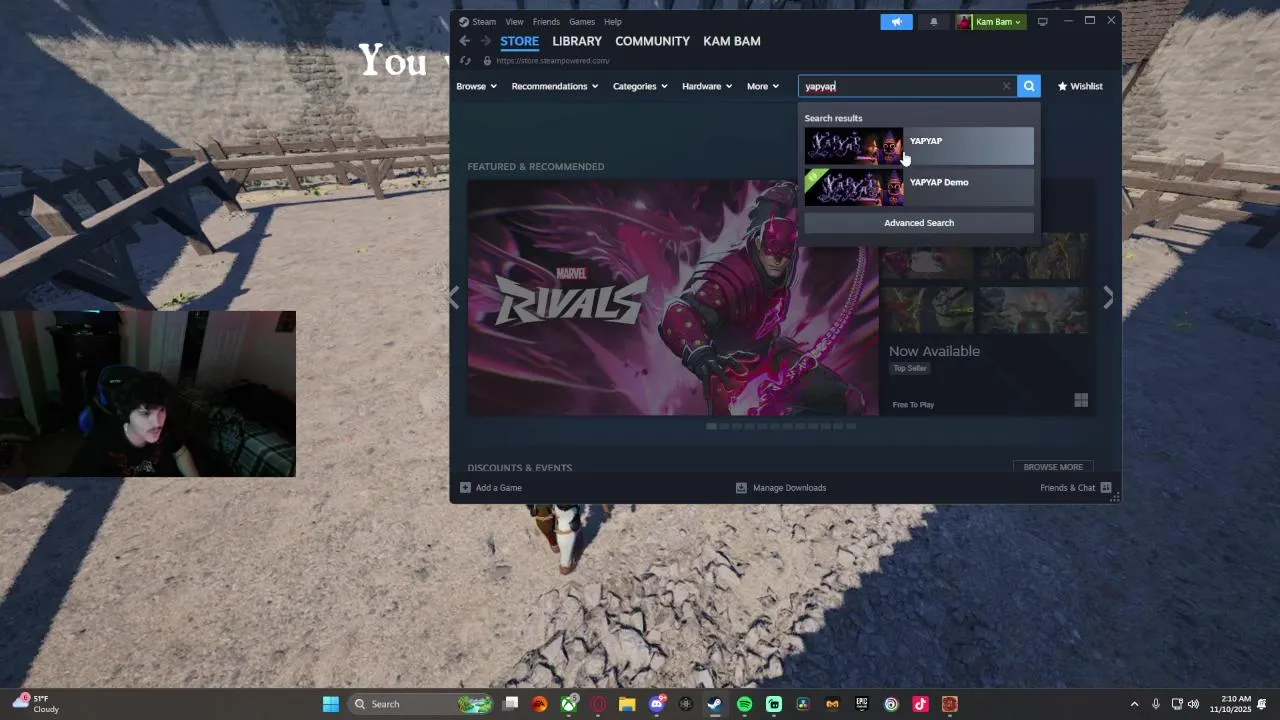Switch to the LIBRARY tab

577,41
